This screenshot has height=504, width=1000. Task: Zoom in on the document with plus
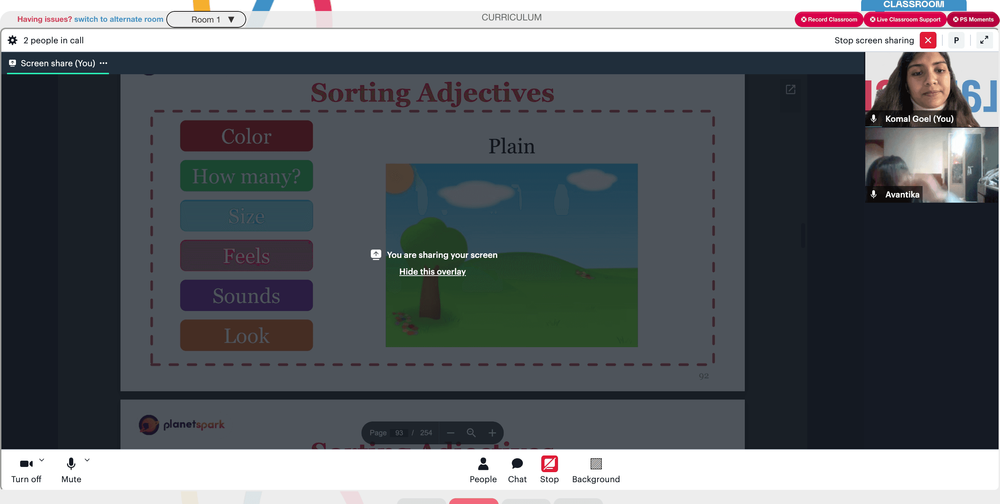pyautogui.click(x=492, y=433)
